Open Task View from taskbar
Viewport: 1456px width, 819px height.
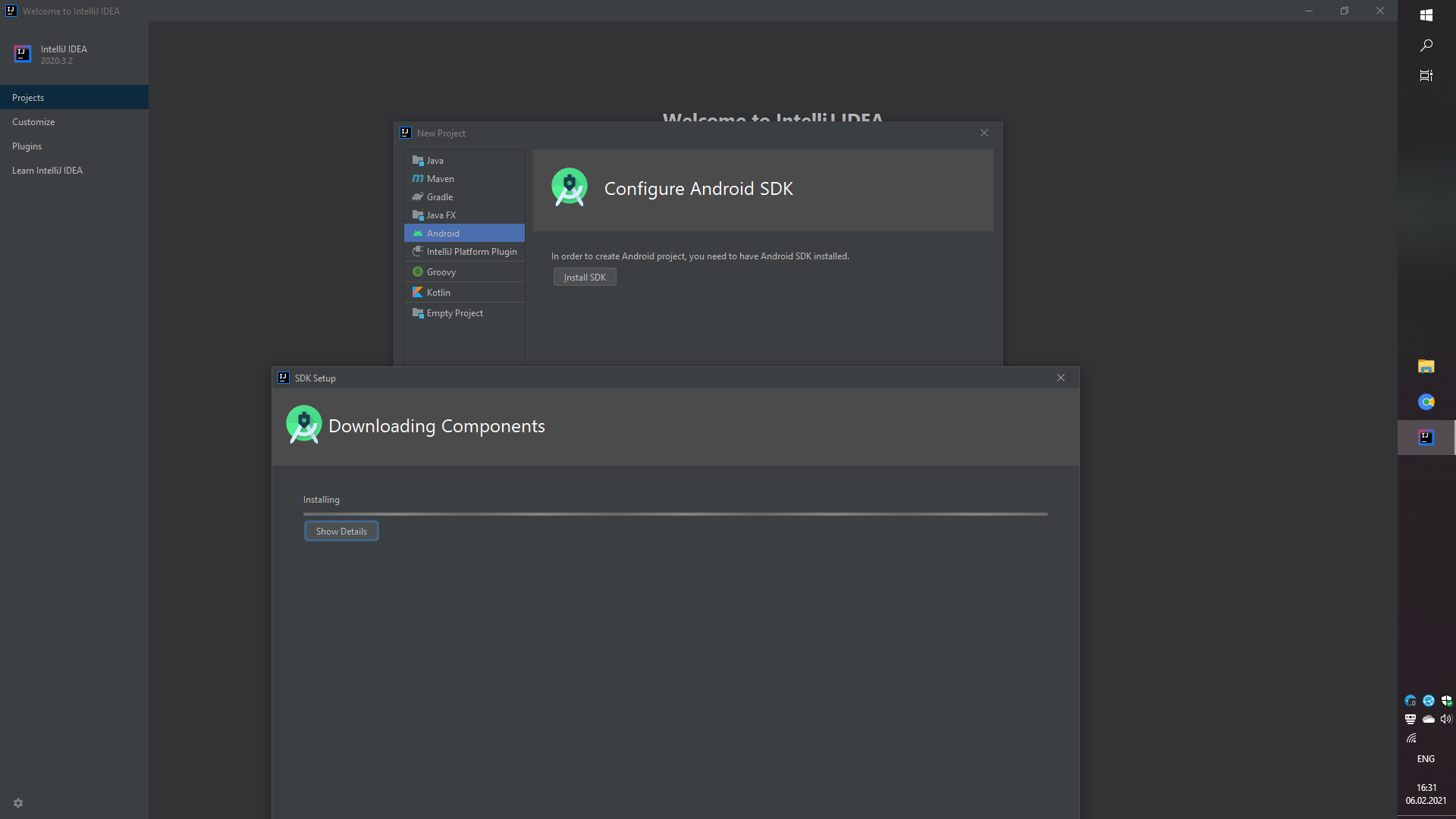pos(1426,76)
